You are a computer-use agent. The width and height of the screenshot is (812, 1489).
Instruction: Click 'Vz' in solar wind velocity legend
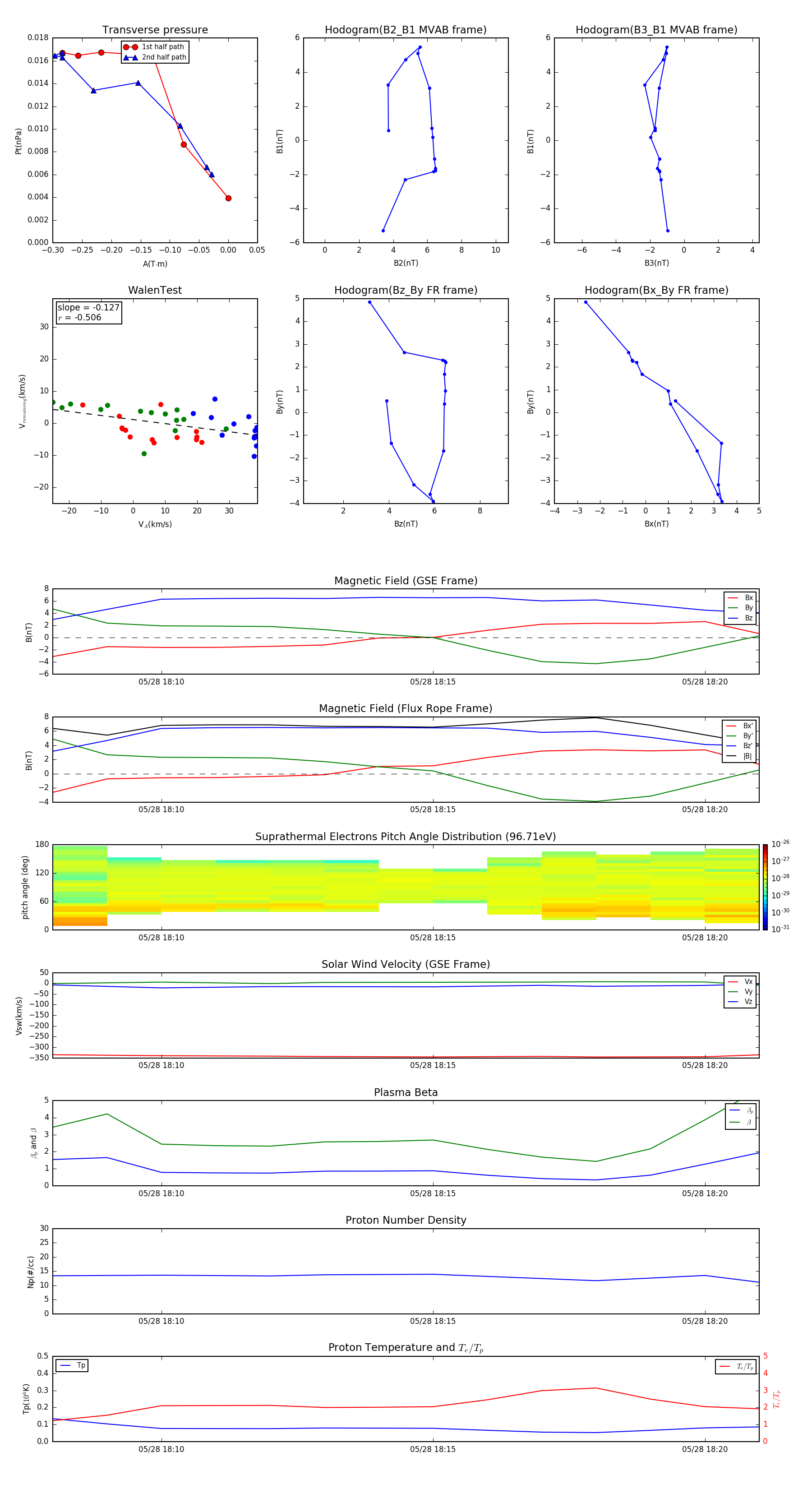point(748,1002)
